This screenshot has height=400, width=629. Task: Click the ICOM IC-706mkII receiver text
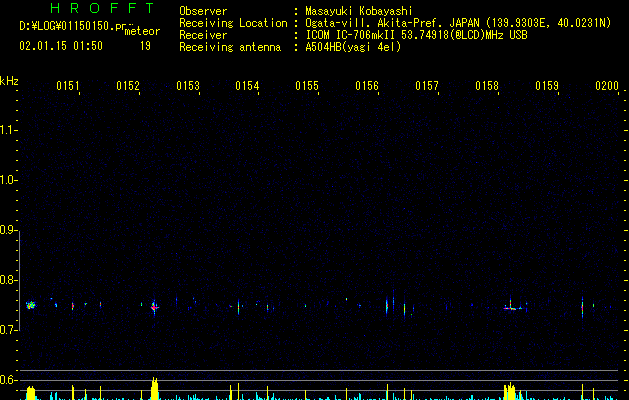coord(416,35)
